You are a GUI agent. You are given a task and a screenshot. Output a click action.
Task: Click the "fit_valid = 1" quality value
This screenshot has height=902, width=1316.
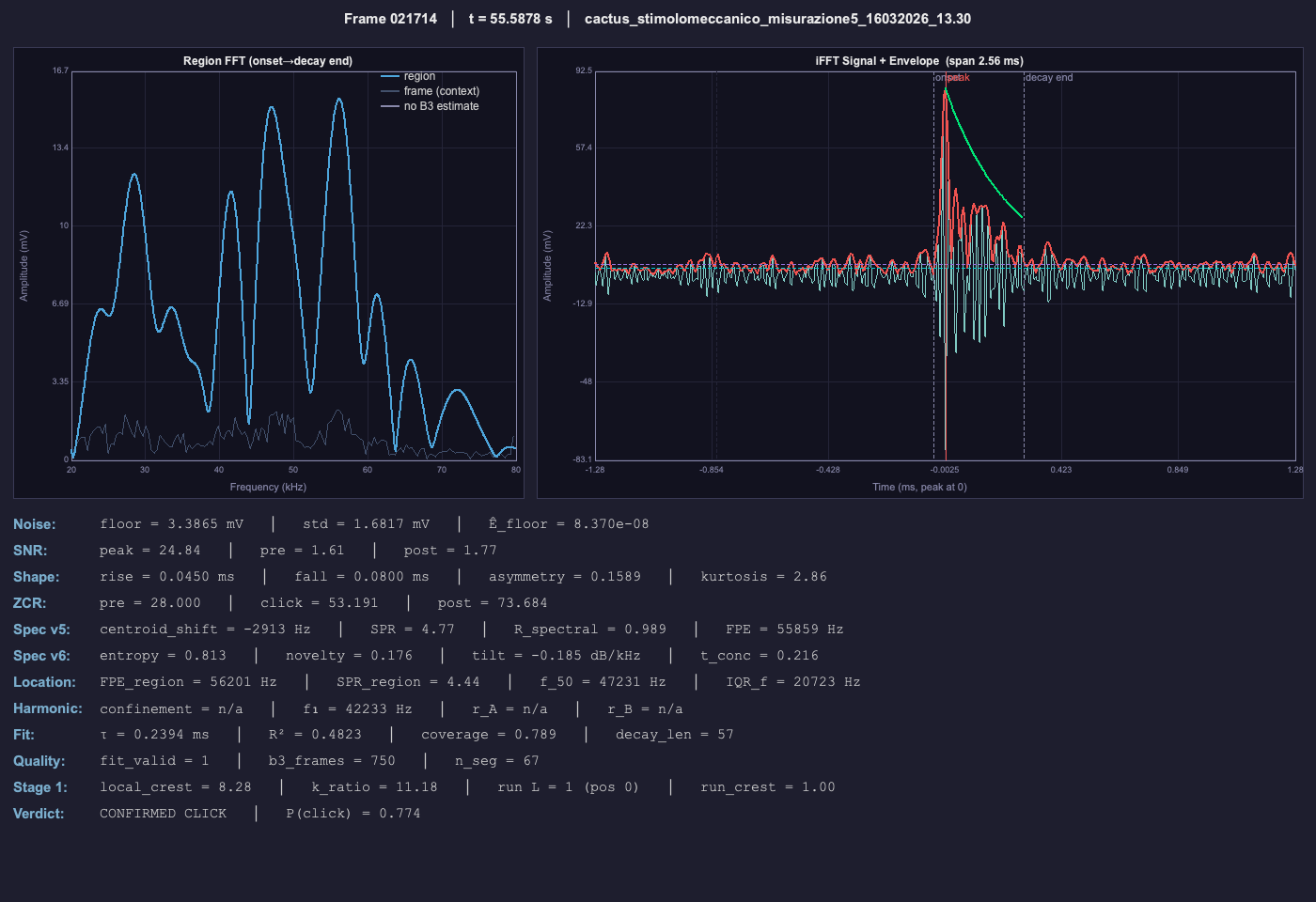tap(154, 761)
